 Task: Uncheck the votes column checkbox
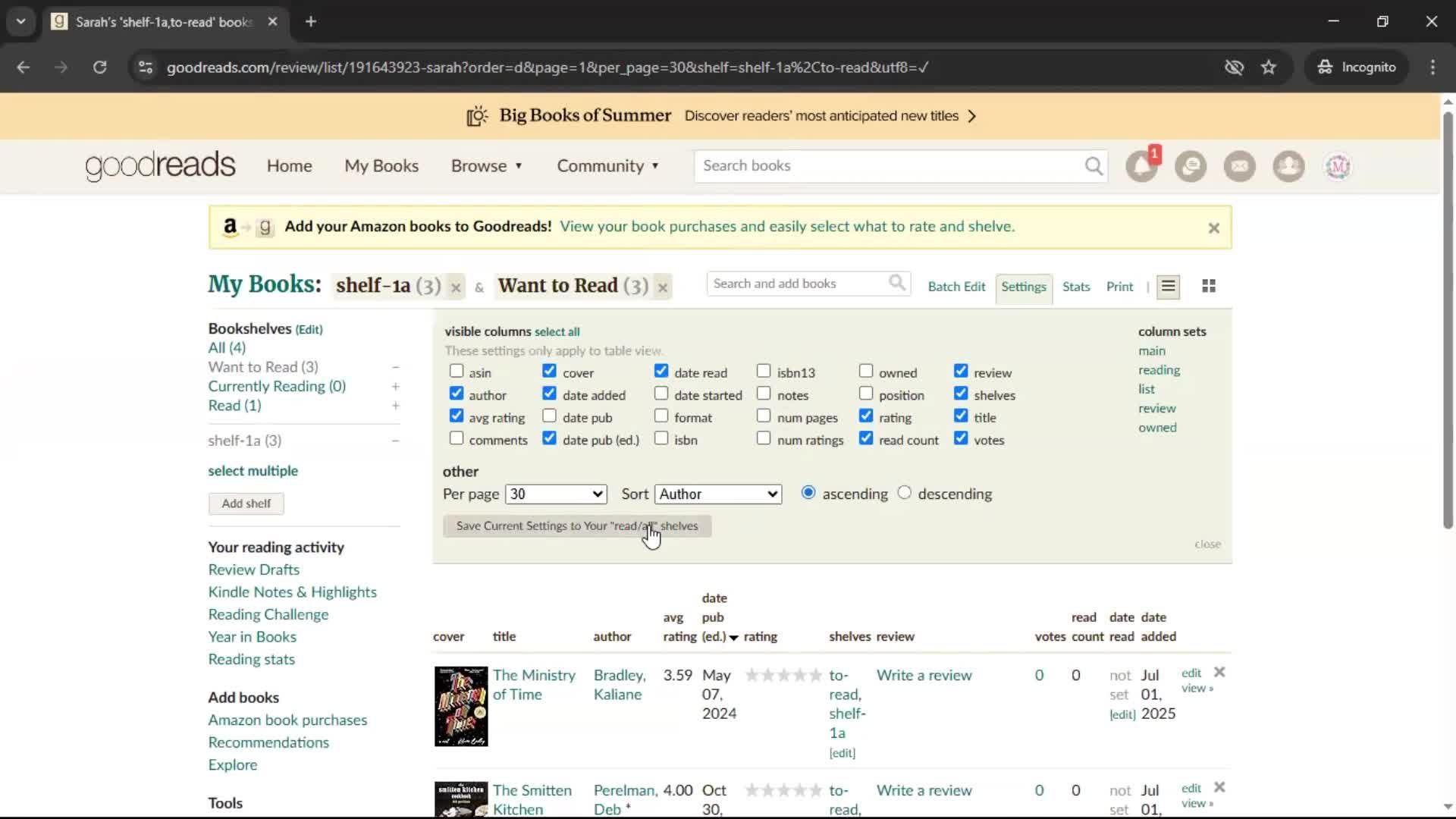(x=961, y=438)
